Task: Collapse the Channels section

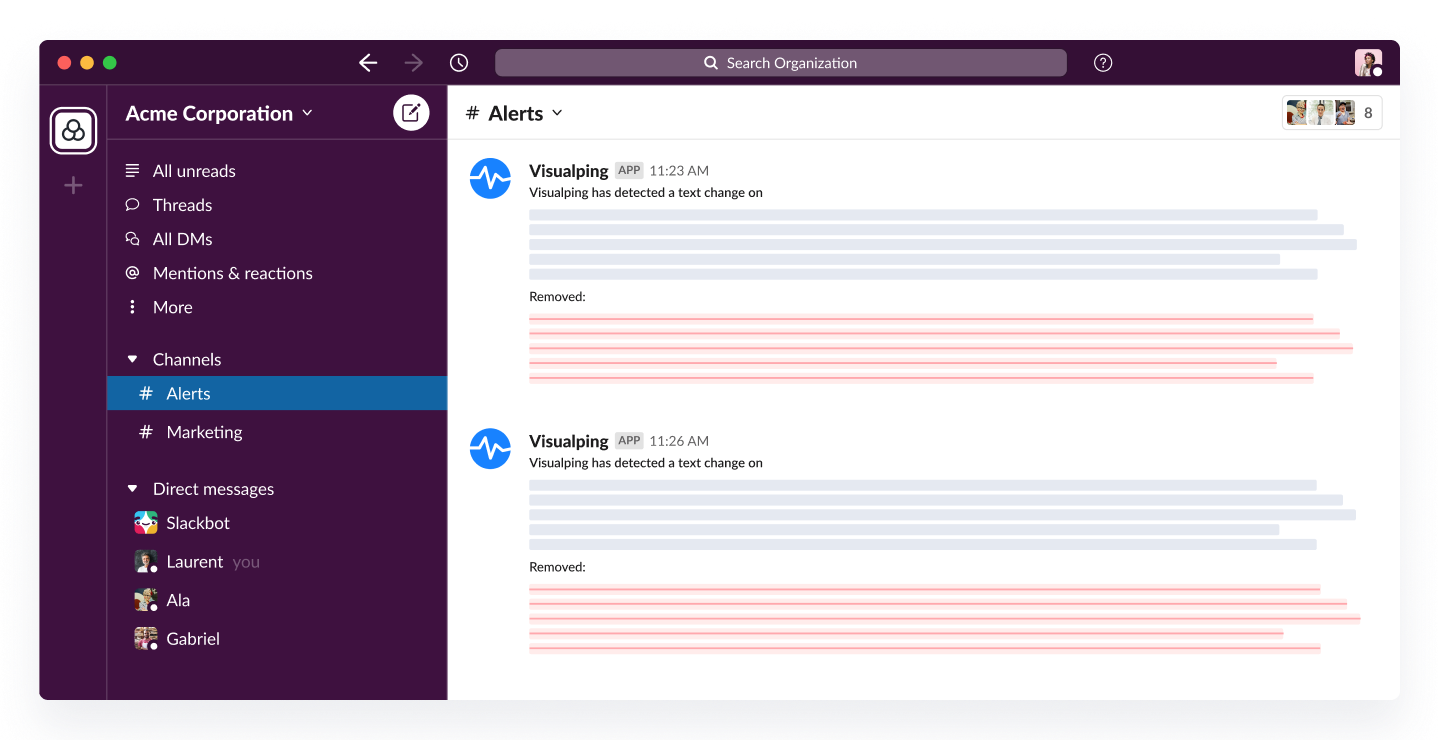Action: point(132,359)
